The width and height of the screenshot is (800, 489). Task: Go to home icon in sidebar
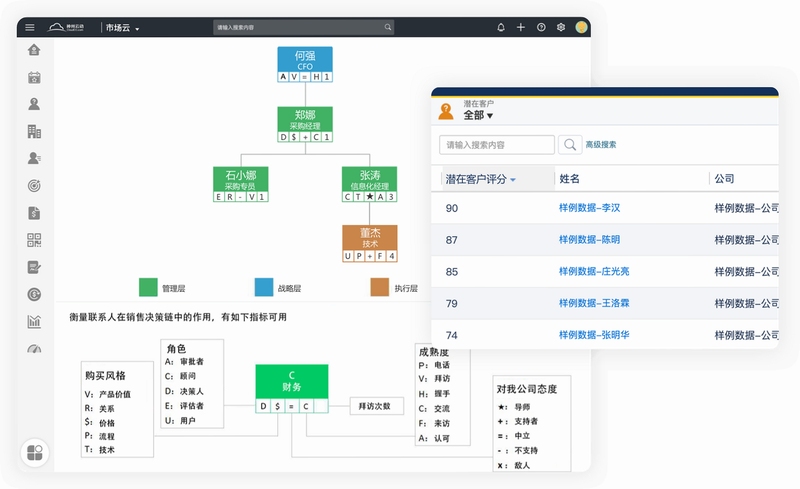pyautogui.click(x=34, y=50)
